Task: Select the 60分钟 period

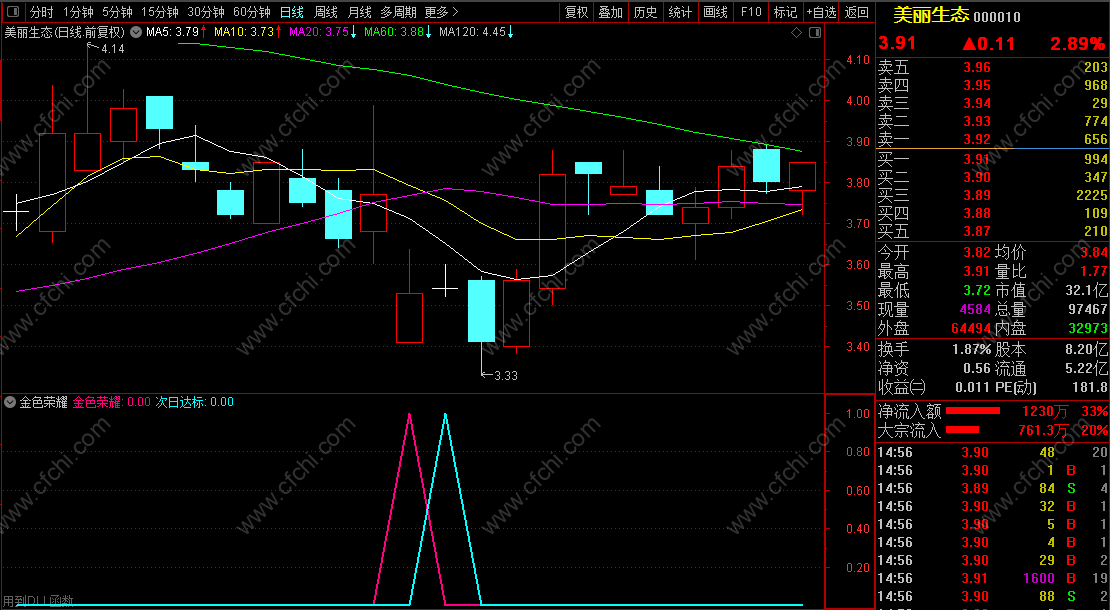Action: pos(252,12)
